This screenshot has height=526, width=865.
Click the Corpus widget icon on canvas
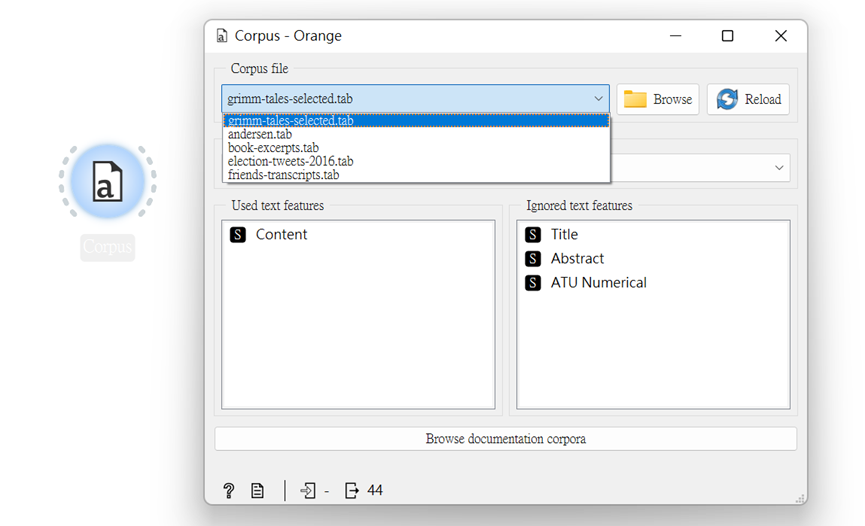108,182
